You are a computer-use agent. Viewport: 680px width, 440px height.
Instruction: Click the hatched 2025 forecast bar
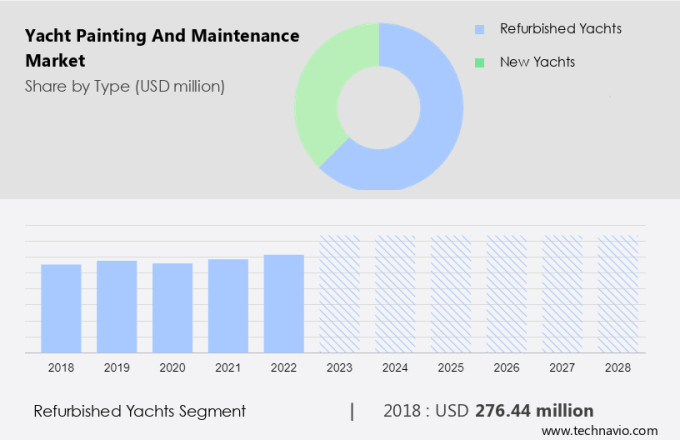point(451,294)
